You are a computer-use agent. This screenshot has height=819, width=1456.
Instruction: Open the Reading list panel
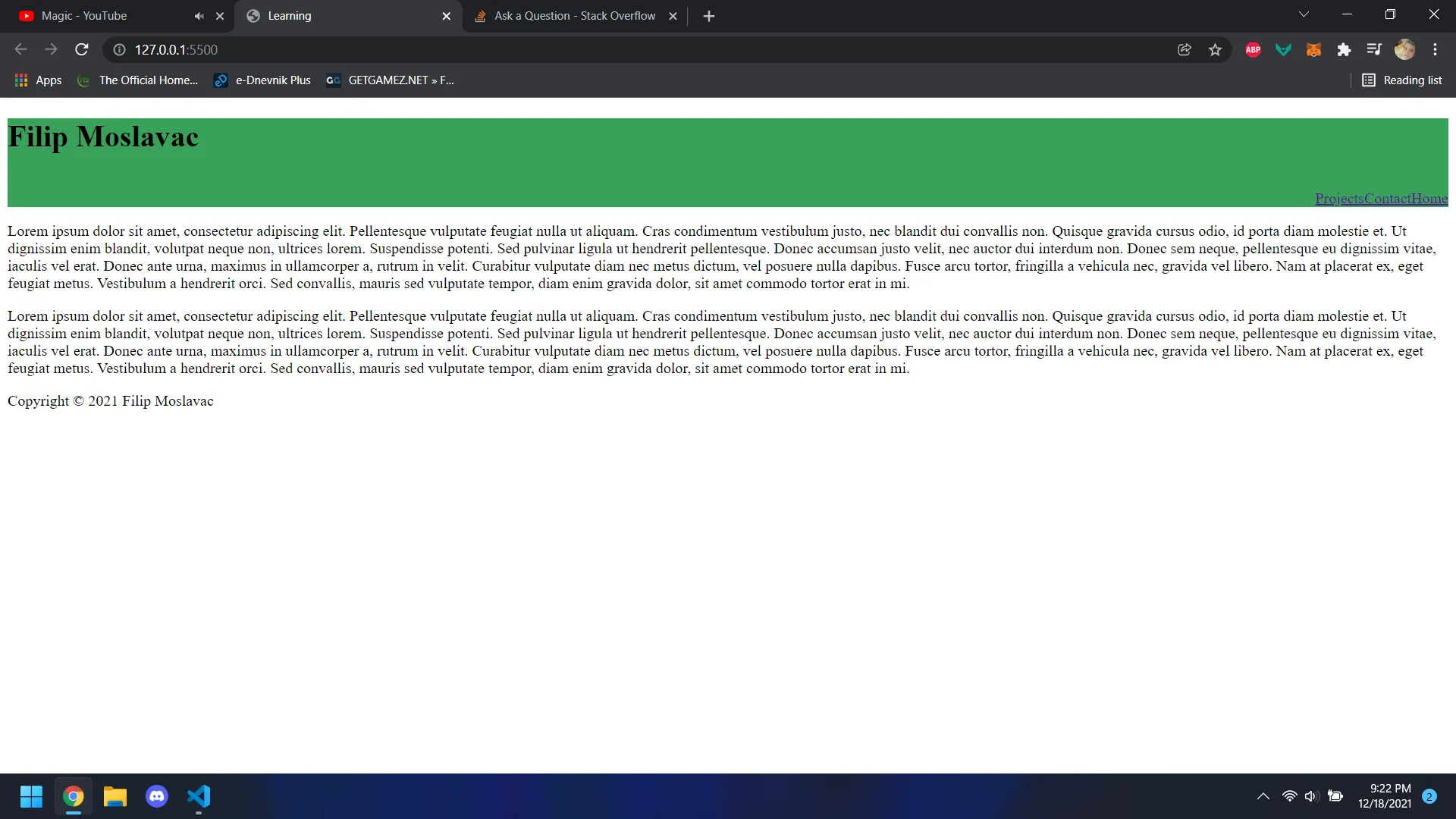coord(1402,80)
